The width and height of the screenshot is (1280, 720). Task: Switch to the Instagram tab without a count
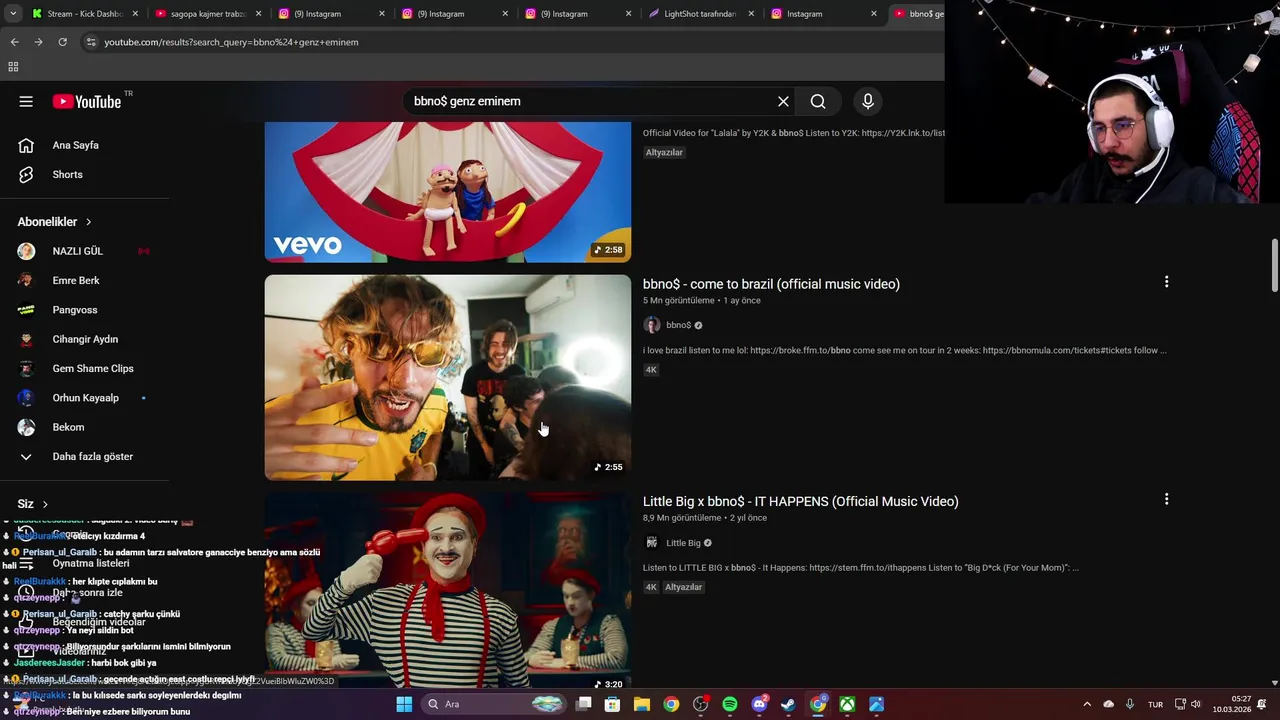[822, 14]
